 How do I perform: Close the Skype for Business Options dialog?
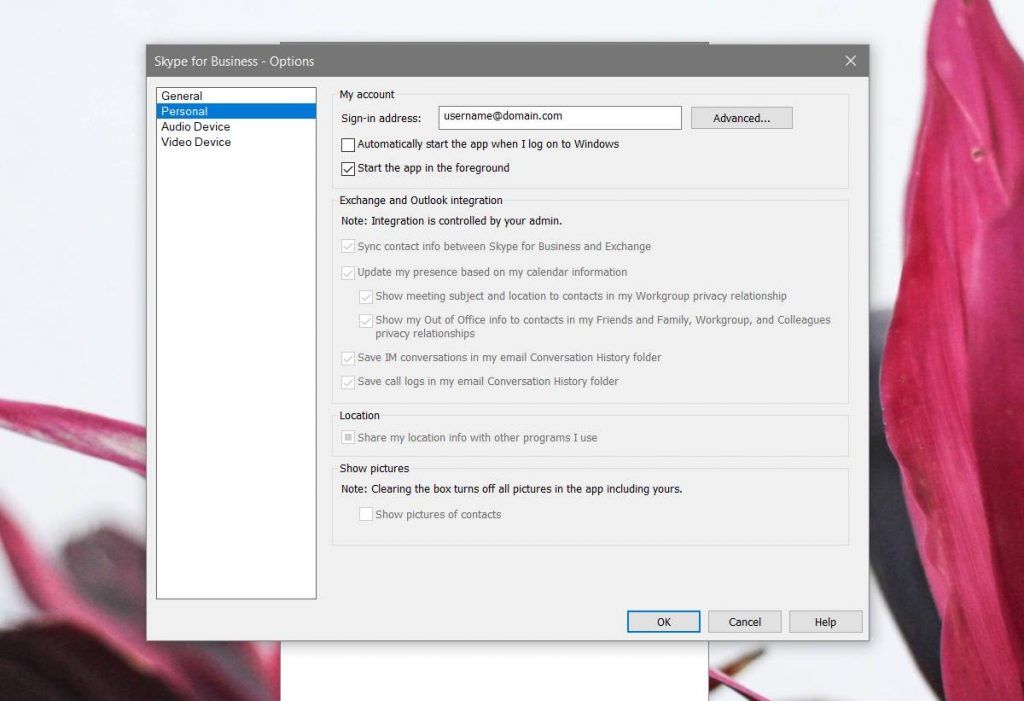850,61
